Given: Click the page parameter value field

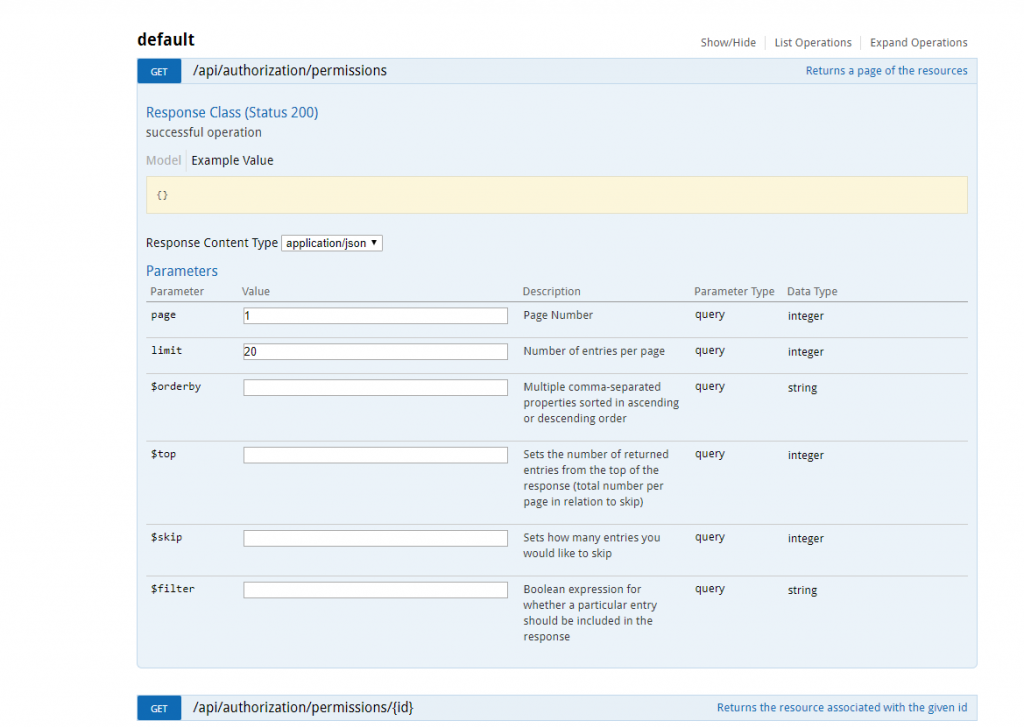Looking at the screenshot, I should point(374,315).
